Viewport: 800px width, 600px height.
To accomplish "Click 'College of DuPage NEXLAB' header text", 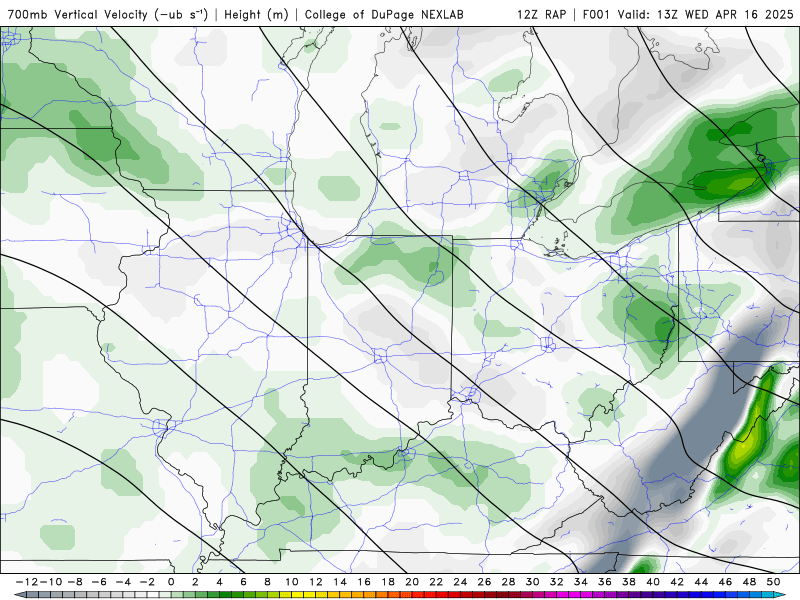I will pyautogui.click(x=384, y=14).
